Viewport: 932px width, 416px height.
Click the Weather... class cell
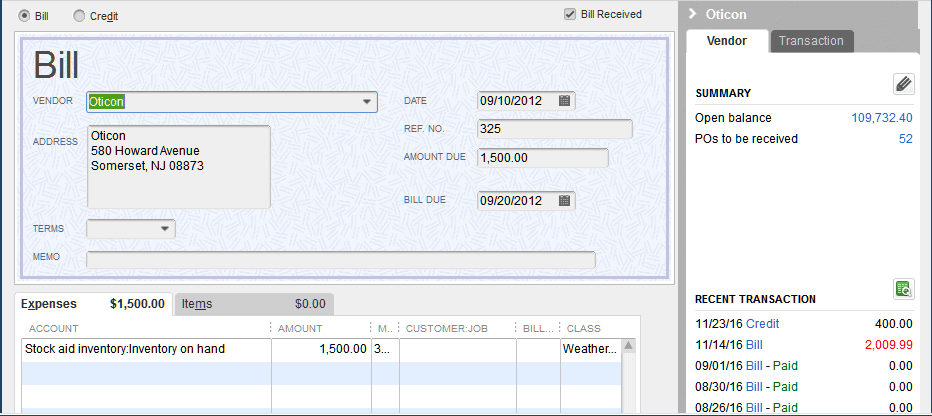(591, 349)
